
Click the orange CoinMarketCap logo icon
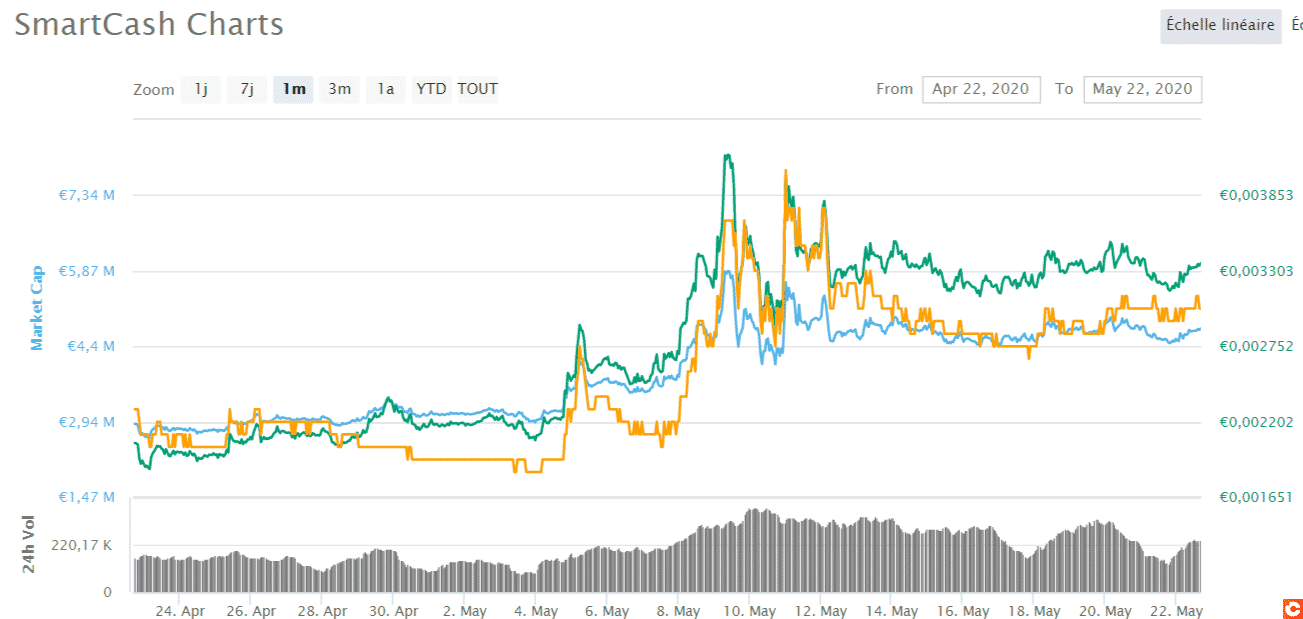click(1292, 608)
